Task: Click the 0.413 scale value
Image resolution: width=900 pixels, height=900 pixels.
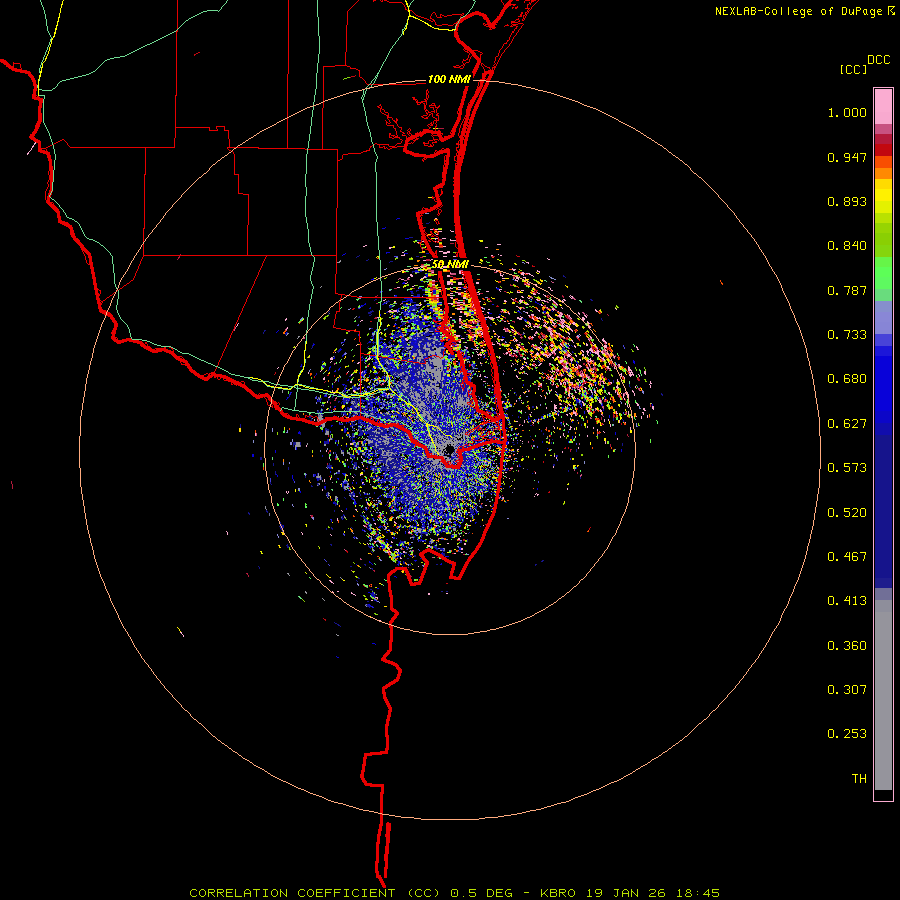Action: (847, 601)
